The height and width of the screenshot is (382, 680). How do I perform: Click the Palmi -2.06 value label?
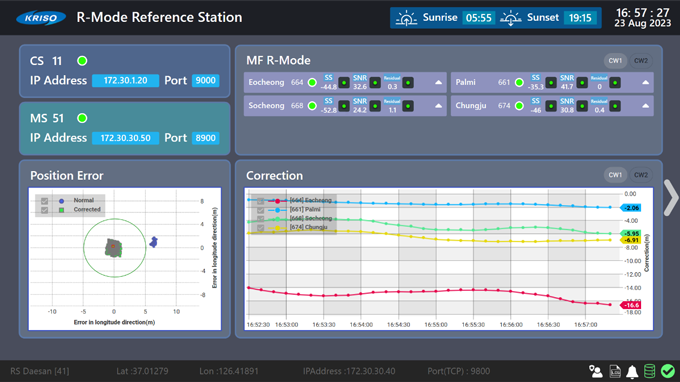631,208
